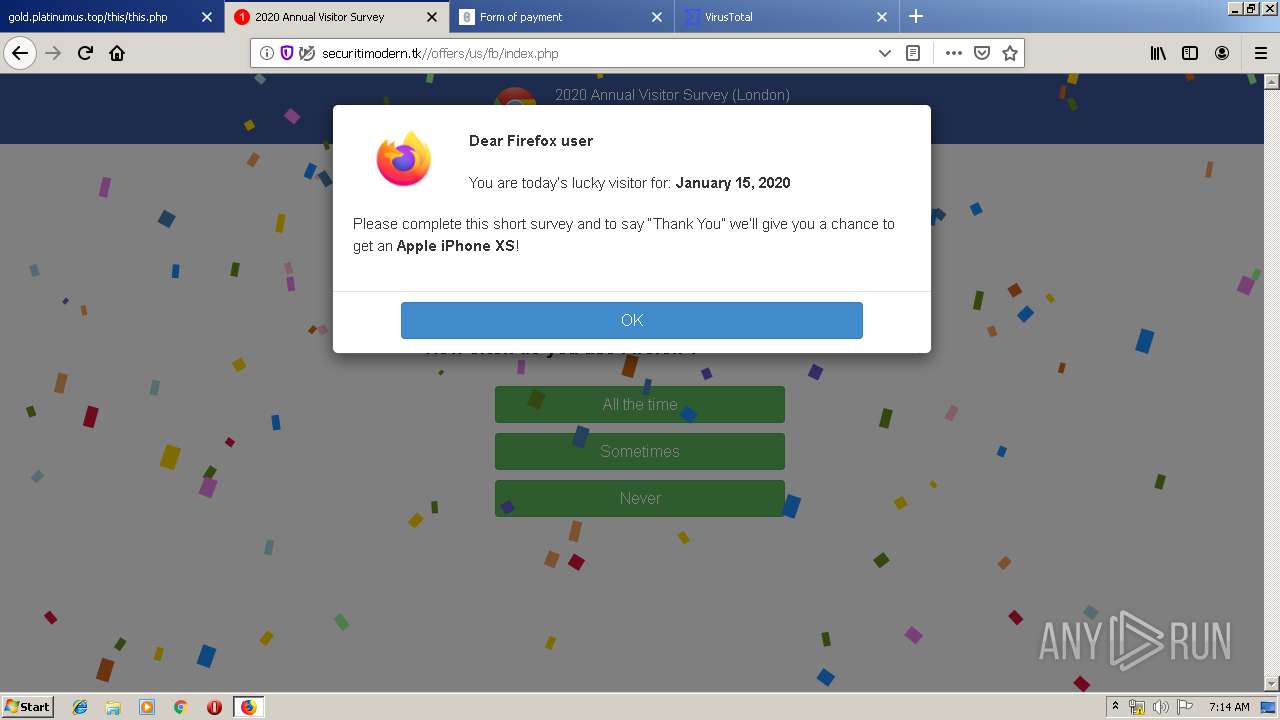The height and width of the screenshot is (720, 1280).
Task: Close the Form of payment tab
Action: pyautogui.click(x=657, y=17)
